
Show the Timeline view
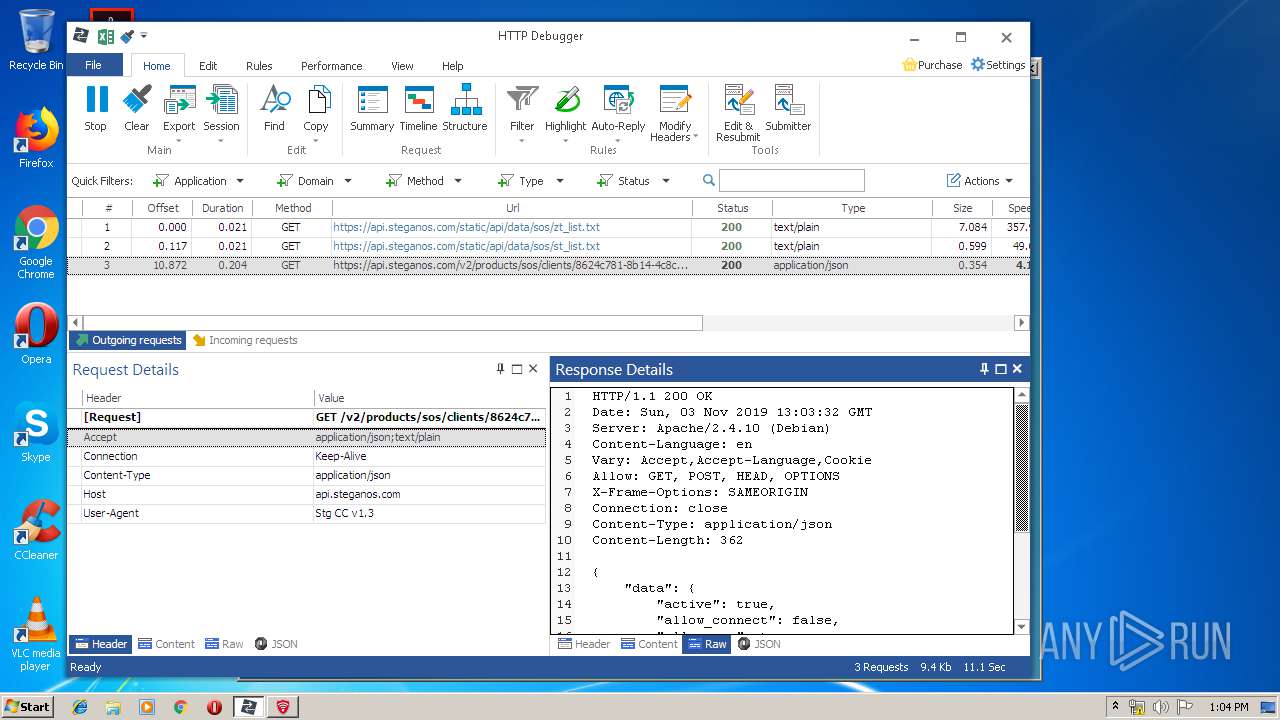tap(418, 108)
